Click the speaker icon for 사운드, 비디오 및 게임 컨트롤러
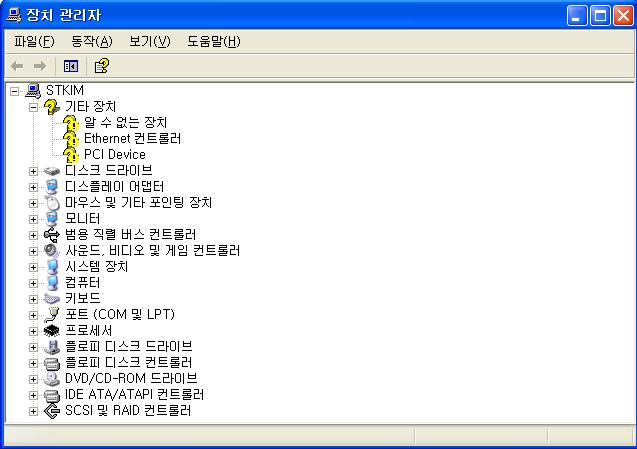Screen dimensions: 637x449 (x=52, y=250)
